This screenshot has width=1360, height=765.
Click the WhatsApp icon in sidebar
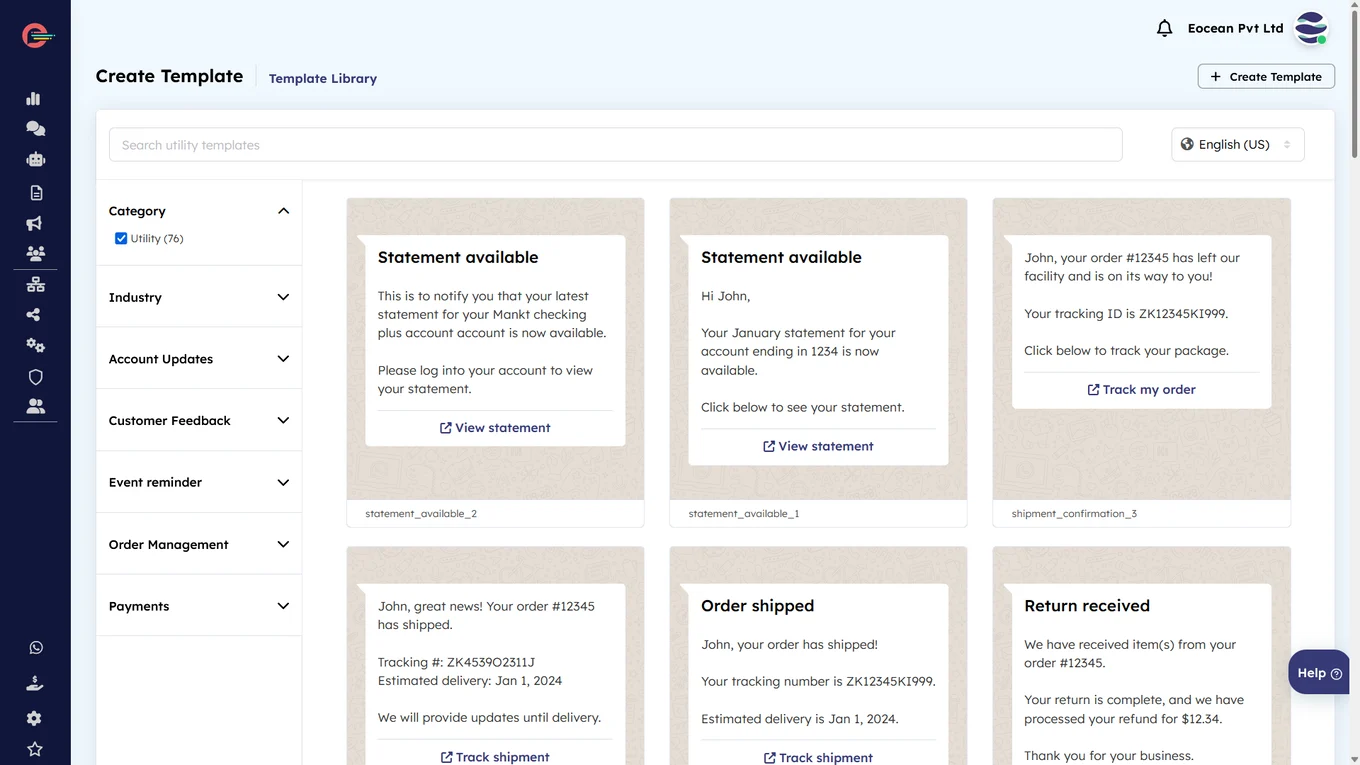[x=35, y=647]
